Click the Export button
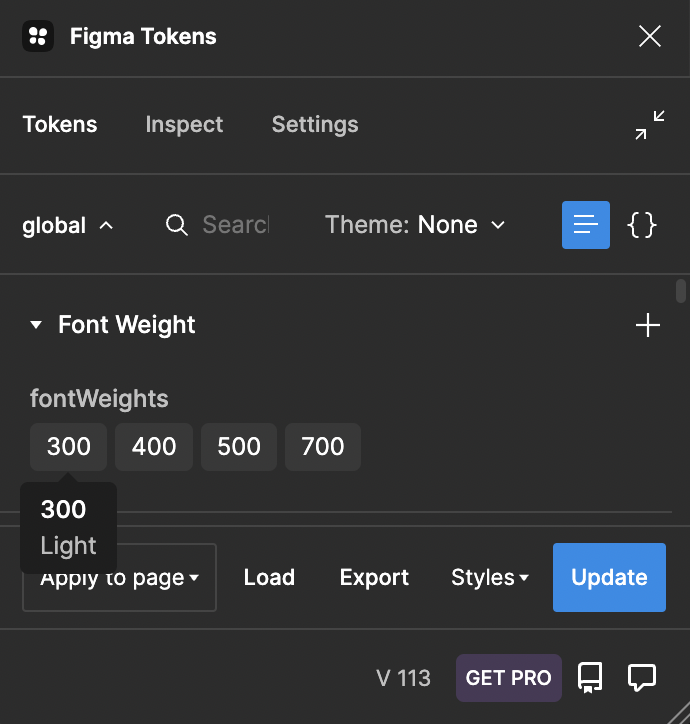The image size is (690, 724). coord(374,577)
